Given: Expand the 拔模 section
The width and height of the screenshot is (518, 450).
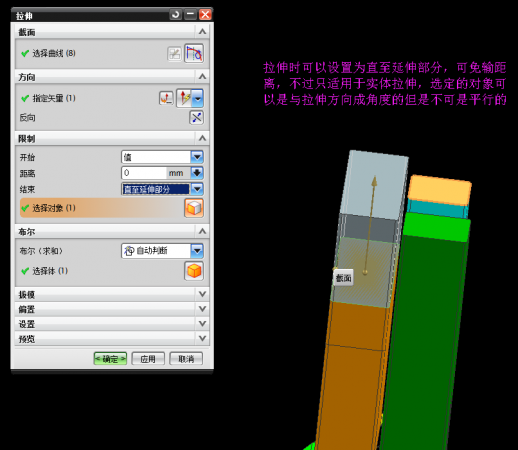Looking at the screenshot, I should (202, 294).
